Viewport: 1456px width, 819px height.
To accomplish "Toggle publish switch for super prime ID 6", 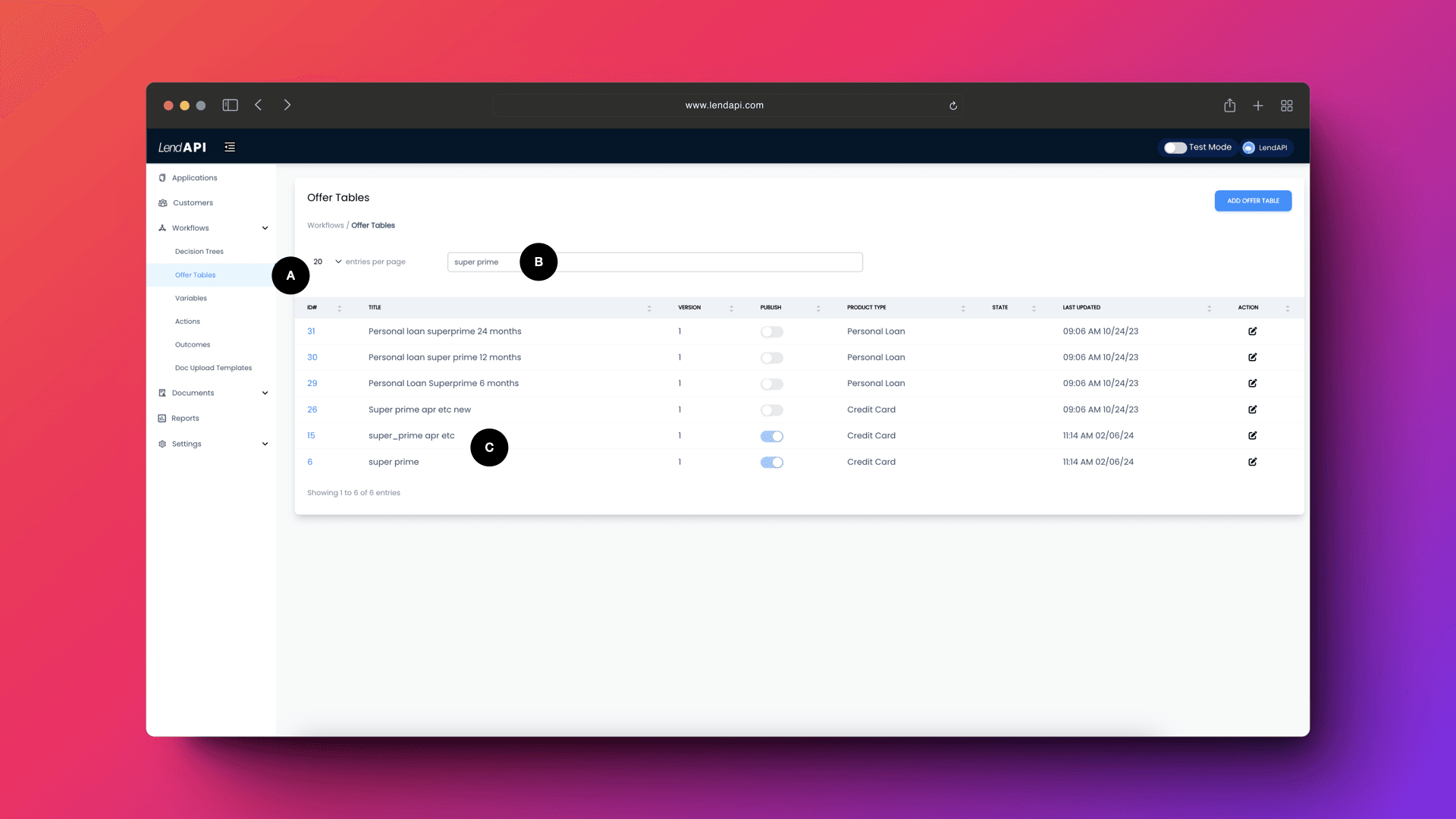I will click(x=772, y=461).
